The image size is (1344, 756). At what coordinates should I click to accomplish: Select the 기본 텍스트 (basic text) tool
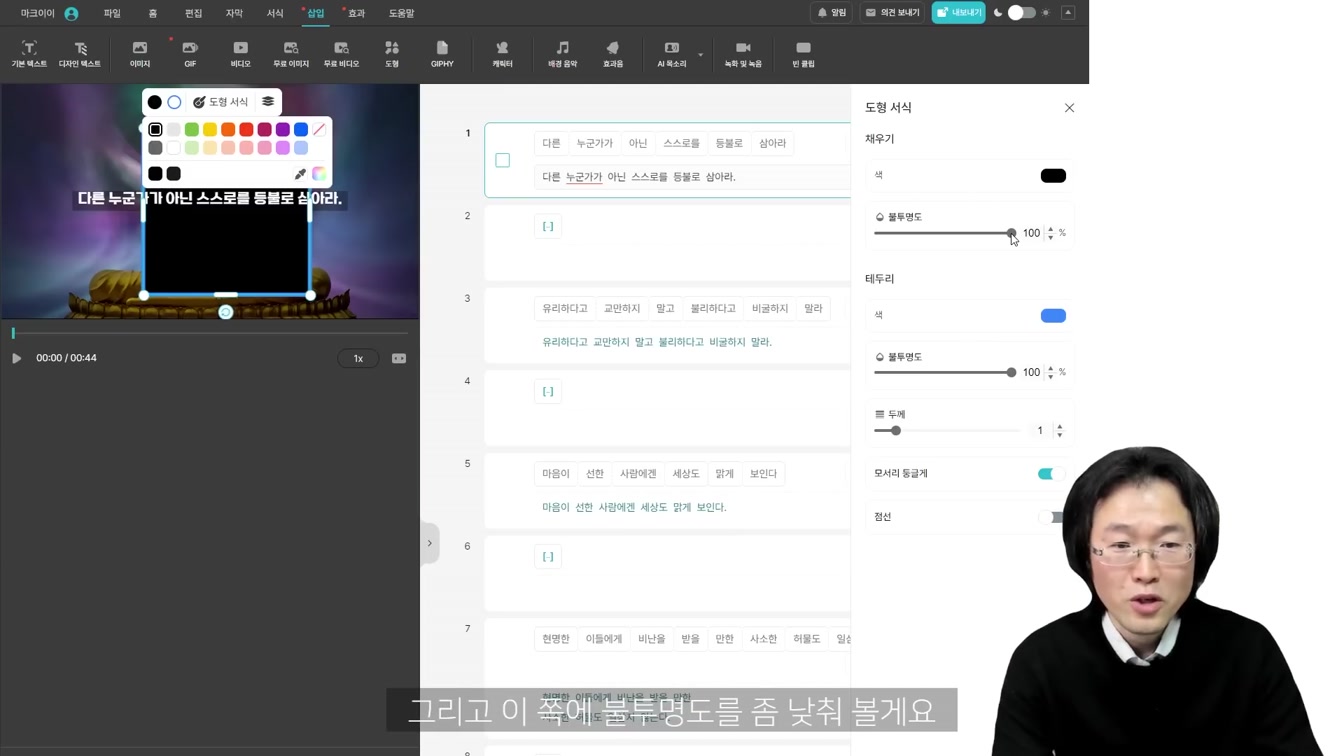pos(29,54)
